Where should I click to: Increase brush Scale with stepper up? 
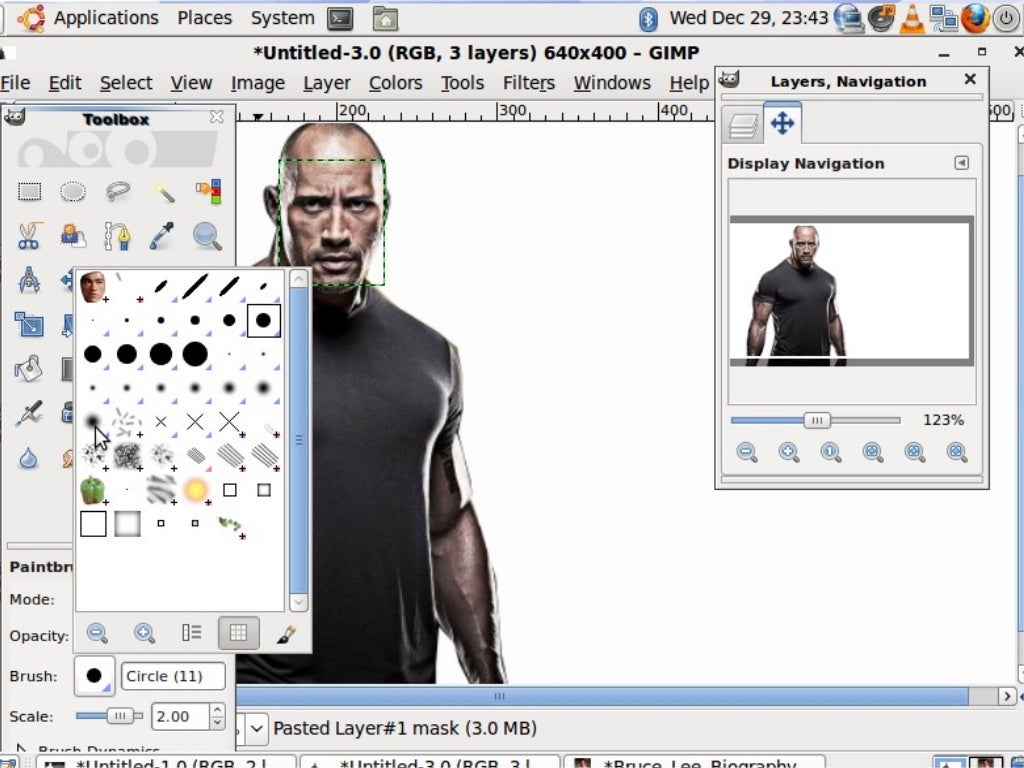(x=217, y=710)
